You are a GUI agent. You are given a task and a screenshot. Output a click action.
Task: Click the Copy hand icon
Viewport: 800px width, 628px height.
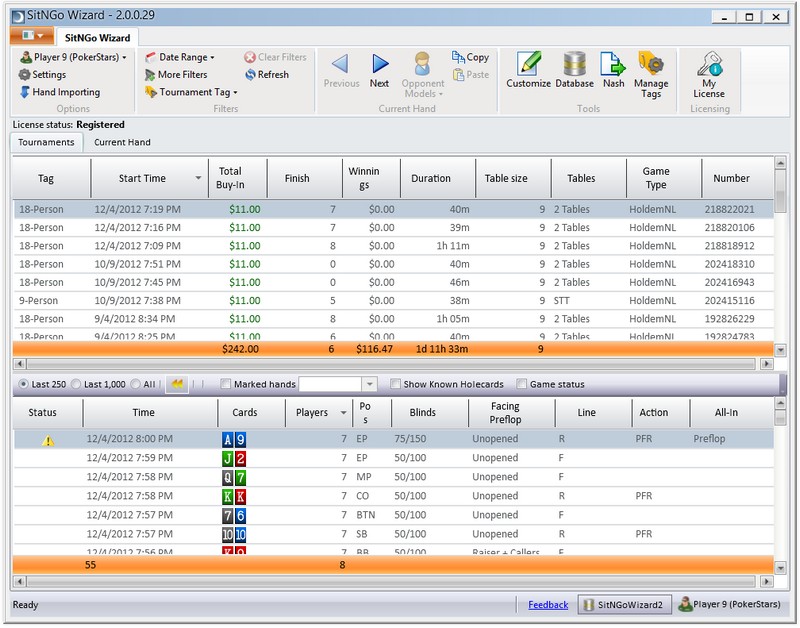tap(458, 57)
